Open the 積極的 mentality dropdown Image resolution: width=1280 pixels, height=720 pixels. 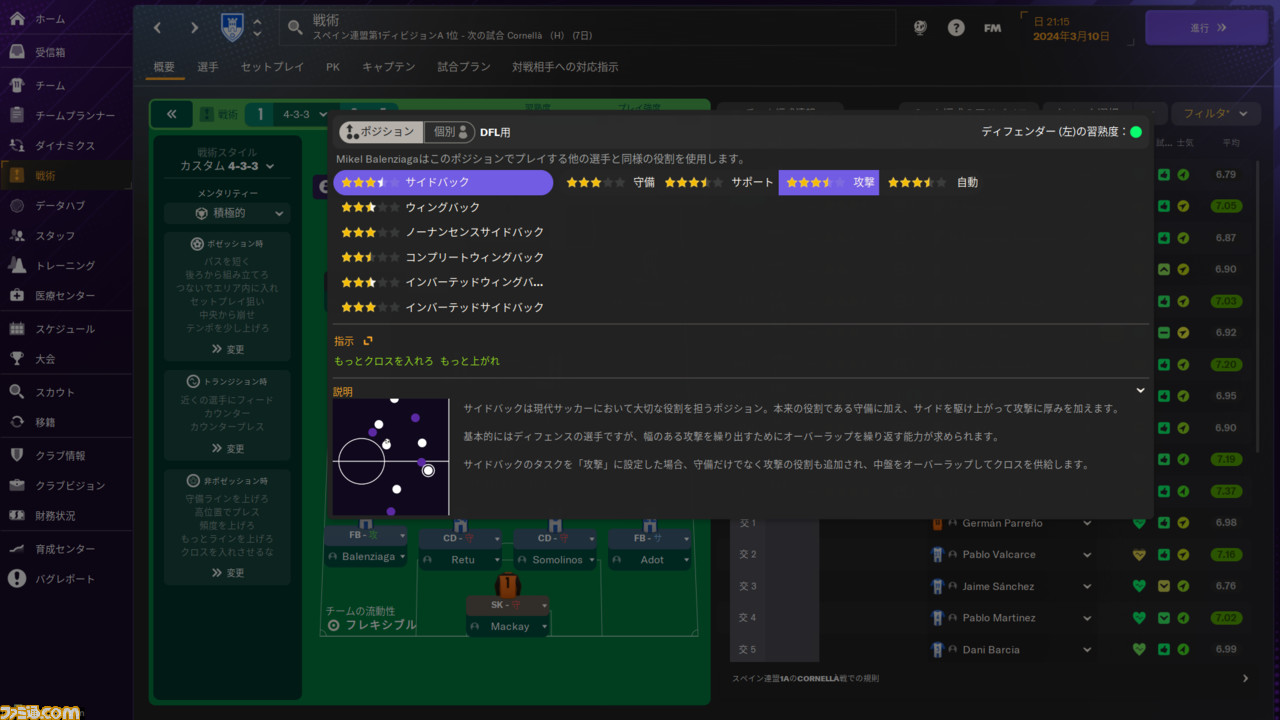click(x=227, y=213)
